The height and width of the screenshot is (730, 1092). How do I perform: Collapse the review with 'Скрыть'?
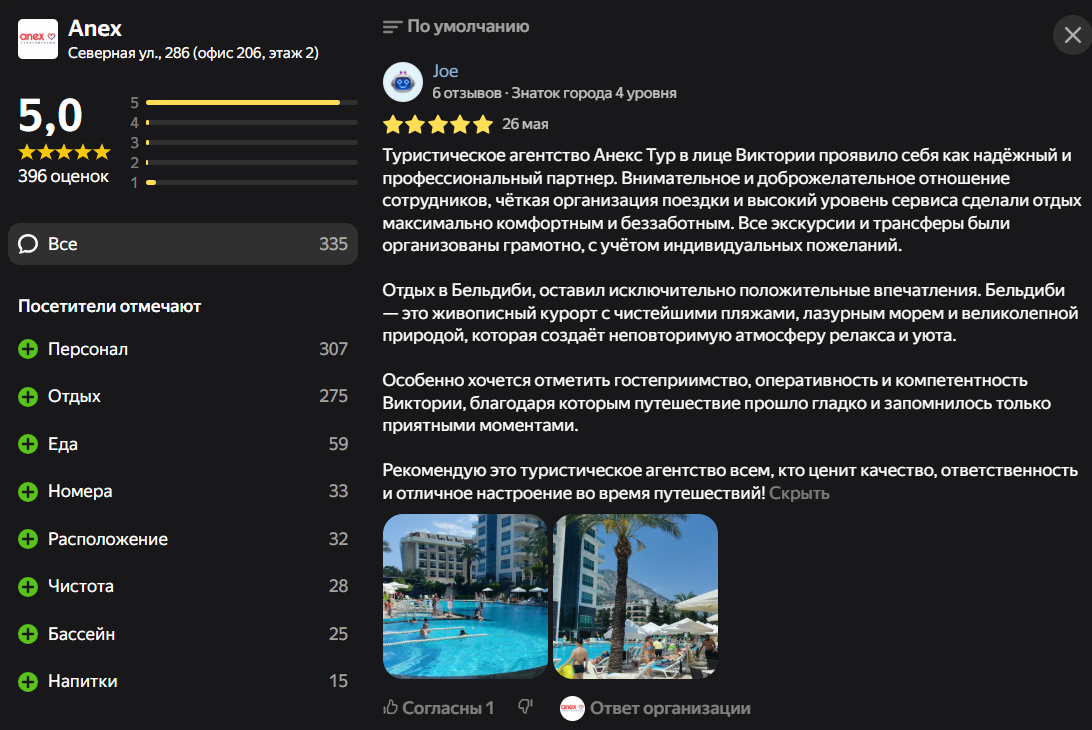(799, 493)
